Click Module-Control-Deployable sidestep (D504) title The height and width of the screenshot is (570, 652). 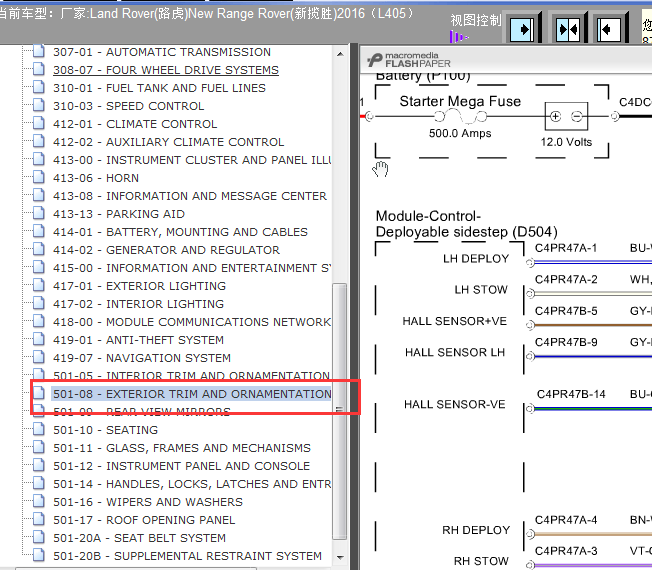(467, 224)
